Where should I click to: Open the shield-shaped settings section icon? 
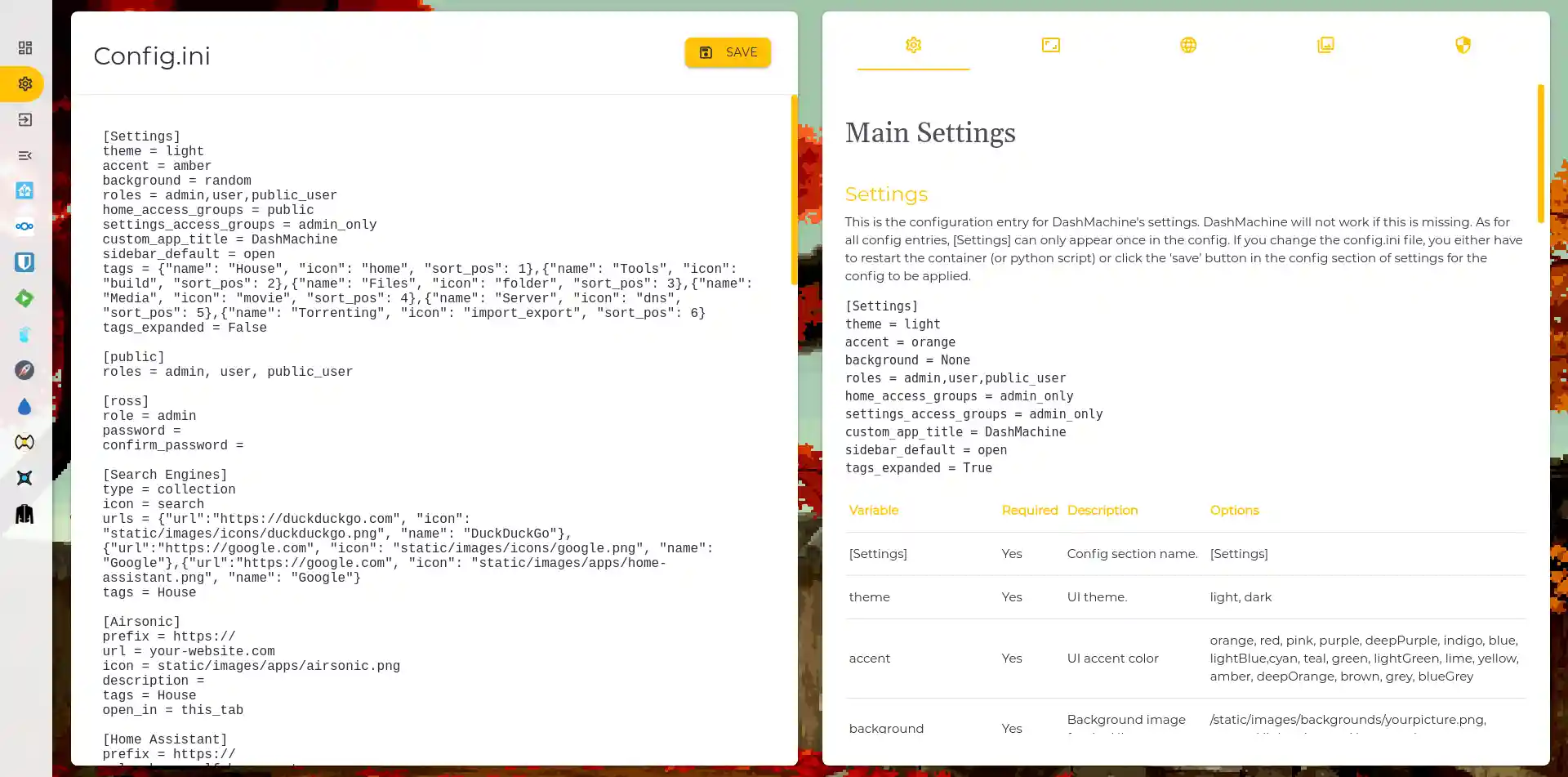(x=1462, y=45)
